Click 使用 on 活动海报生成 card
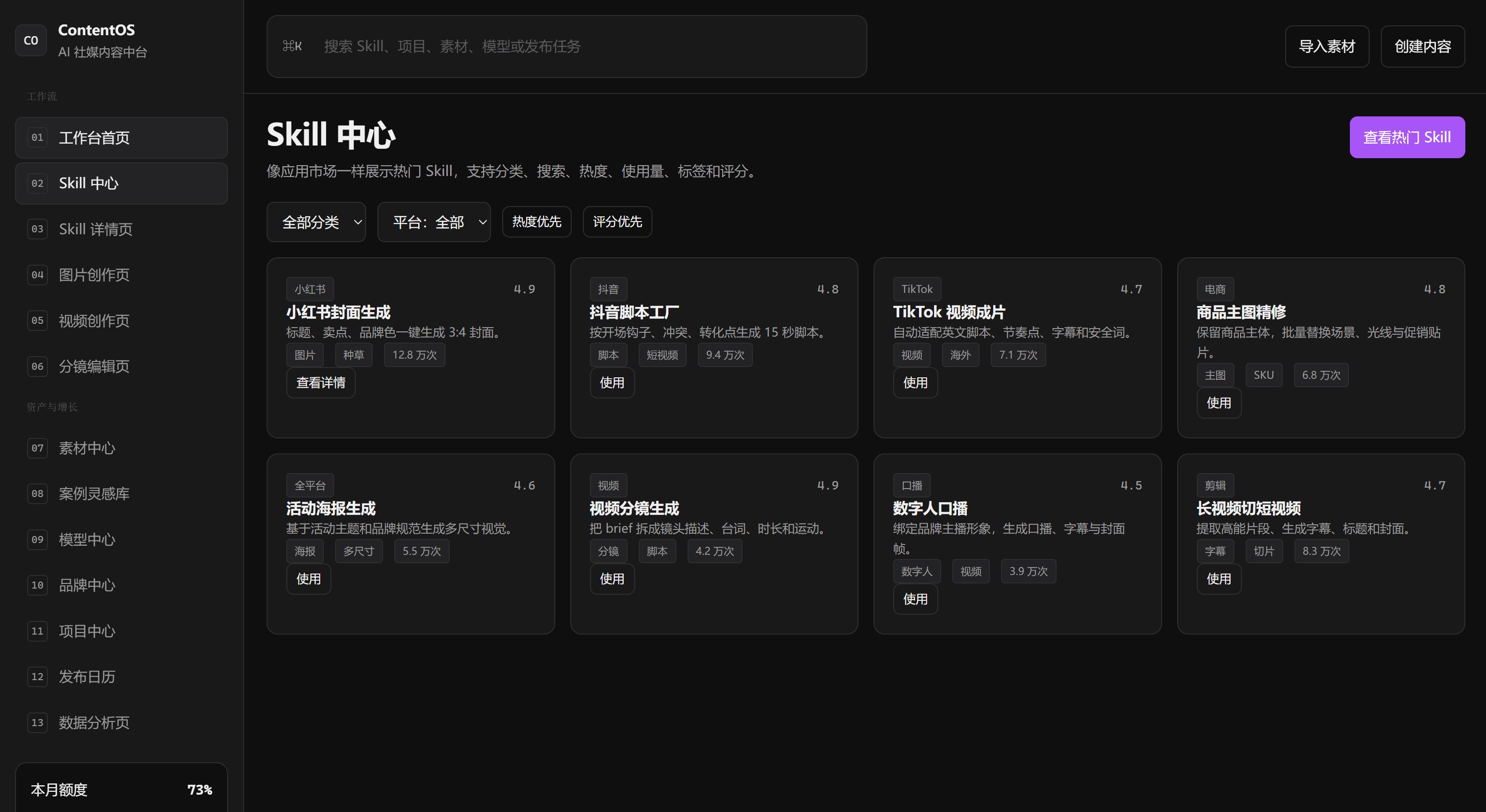Screen dimensions: 1486x812 309,579
